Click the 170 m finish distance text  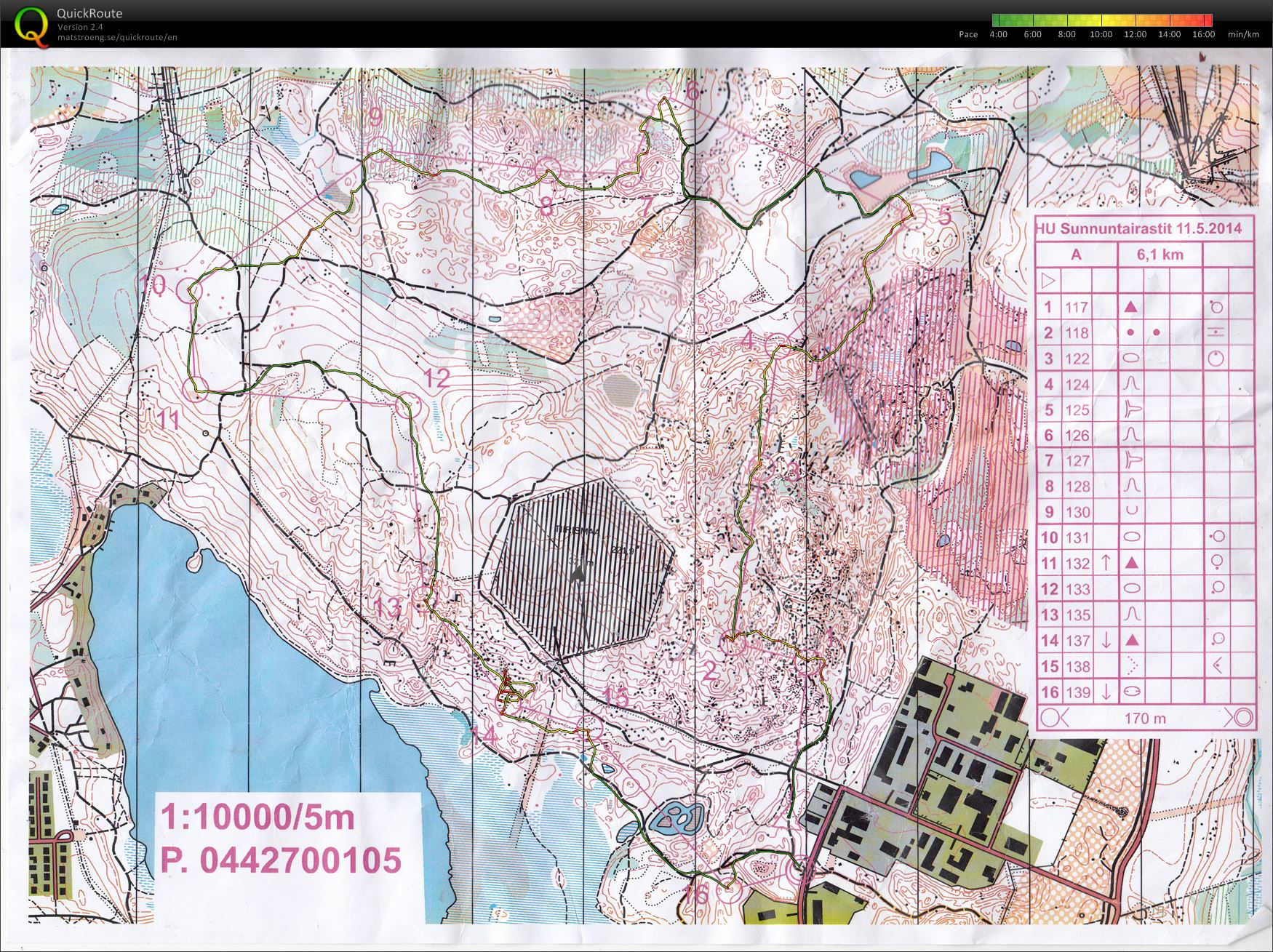(1145, 719)
